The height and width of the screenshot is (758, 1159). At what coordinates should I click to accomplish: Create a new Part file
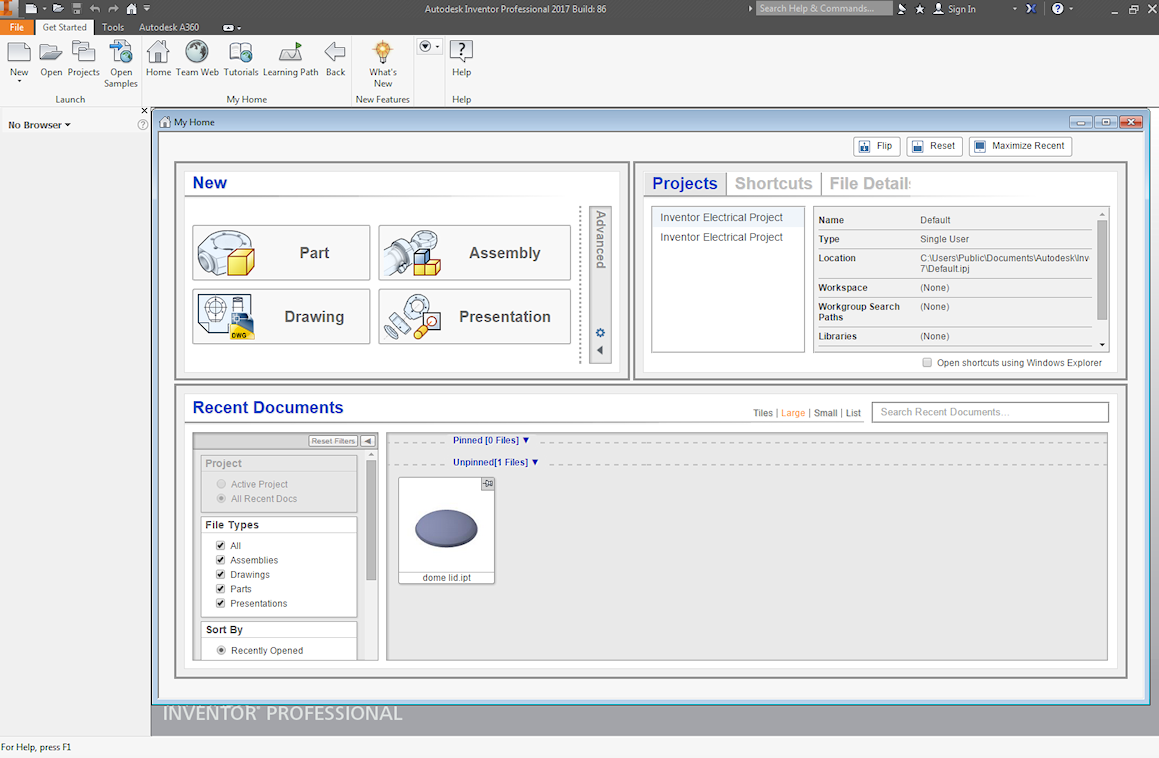[281, 253]
